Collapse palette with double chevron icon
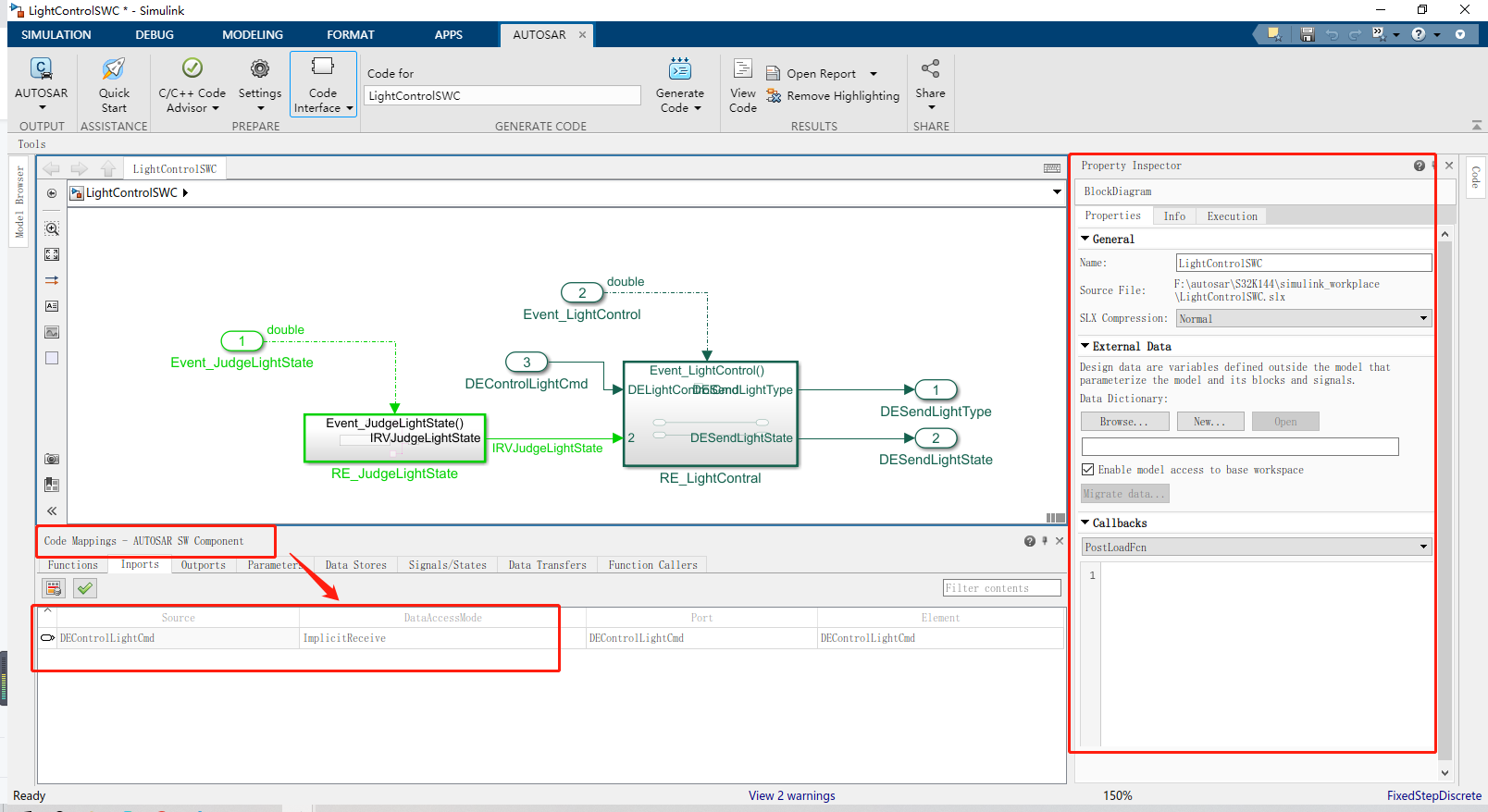 click(x=52, y=511)
